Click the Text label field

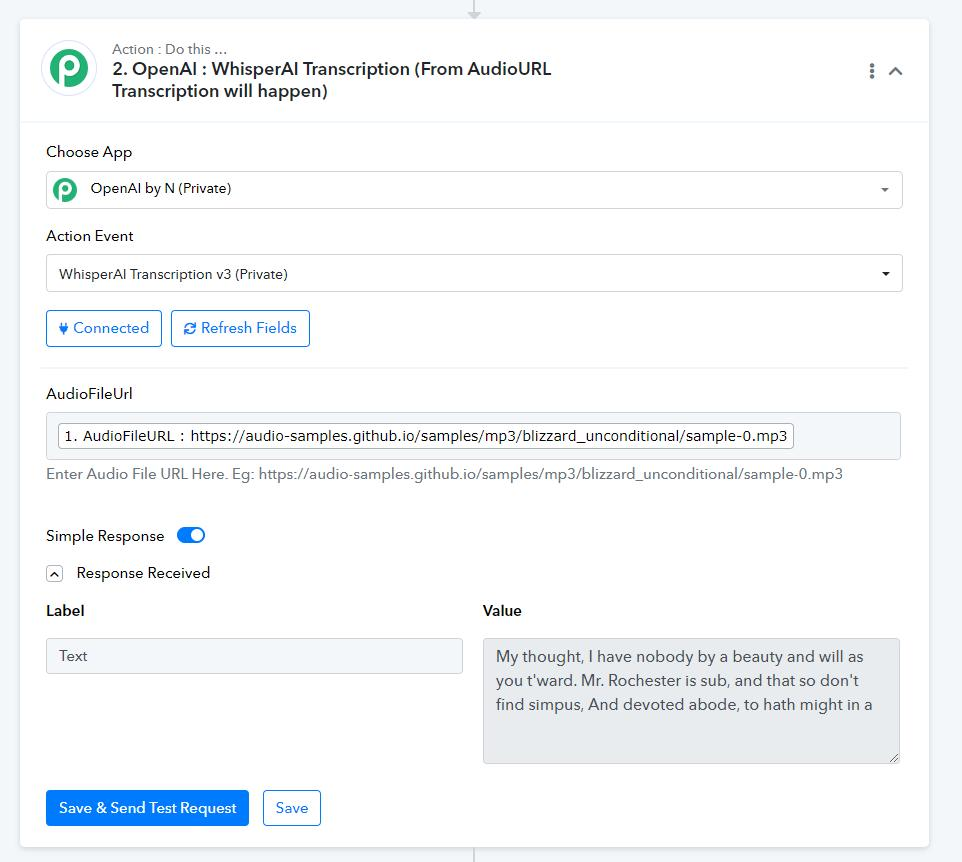pyautogui.click(x=254, y=656)
